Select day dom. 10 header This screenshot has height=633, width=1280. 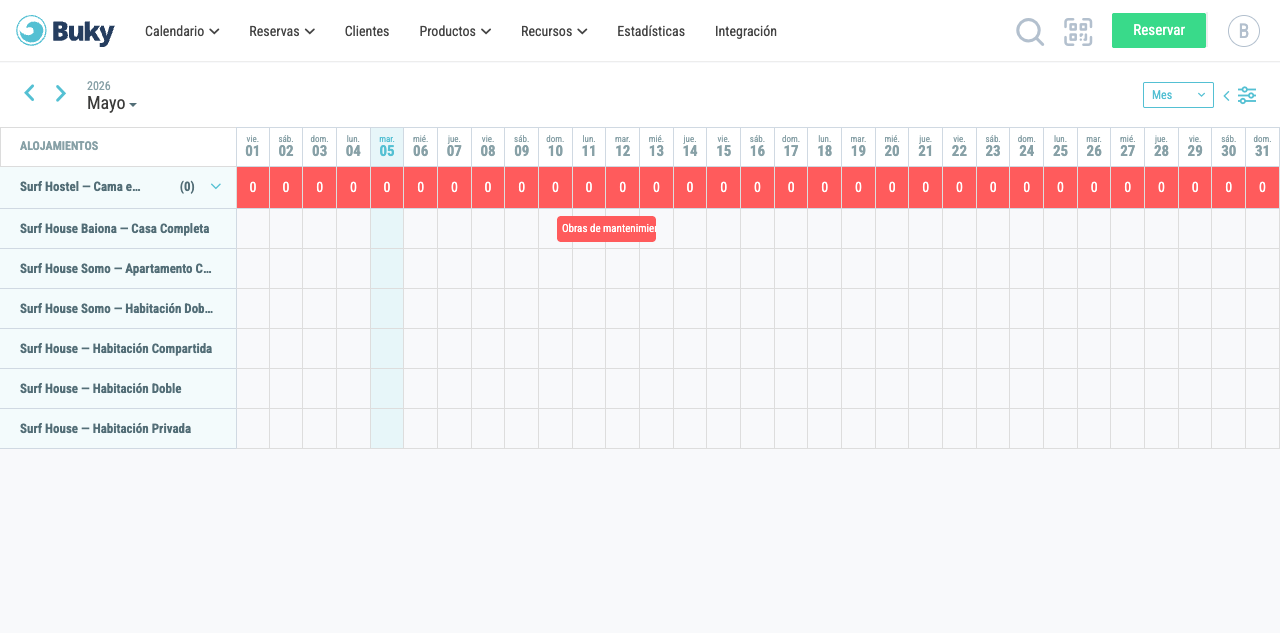coord(555,147)
